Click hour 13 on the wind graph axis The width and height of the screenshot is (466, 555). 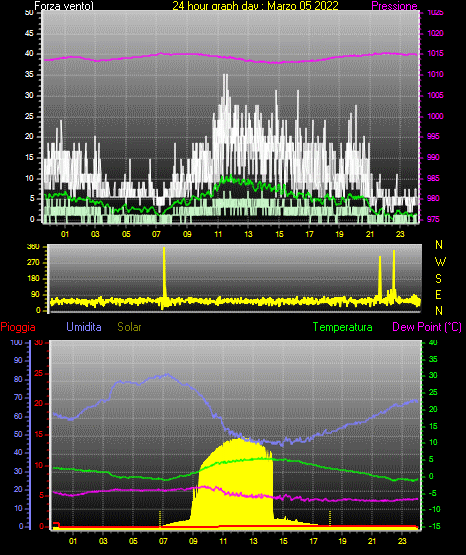pyautogui.click(x=248, y=234)
